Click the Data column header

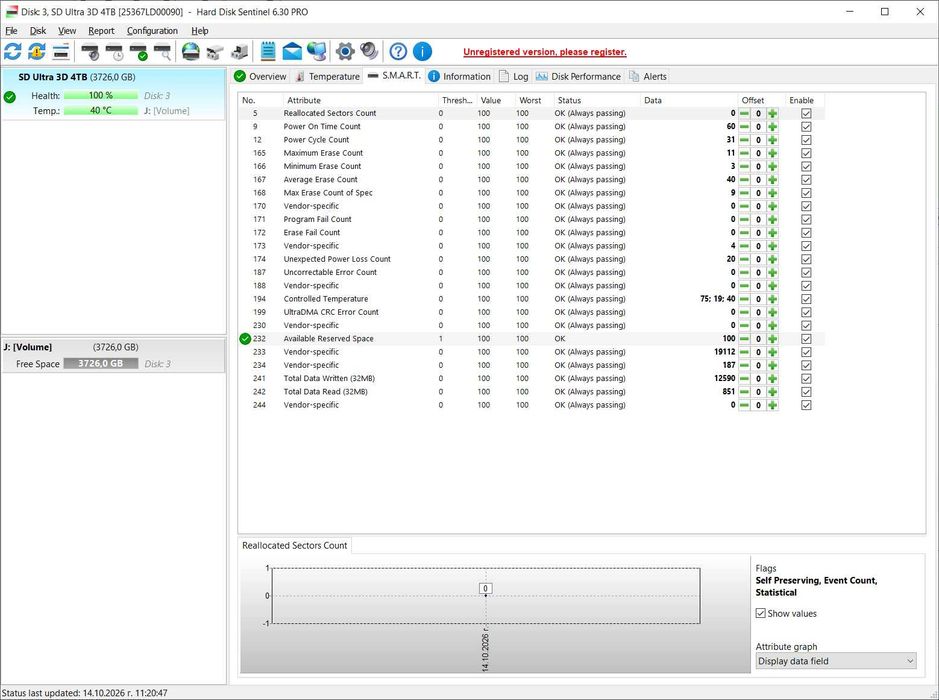689,100
